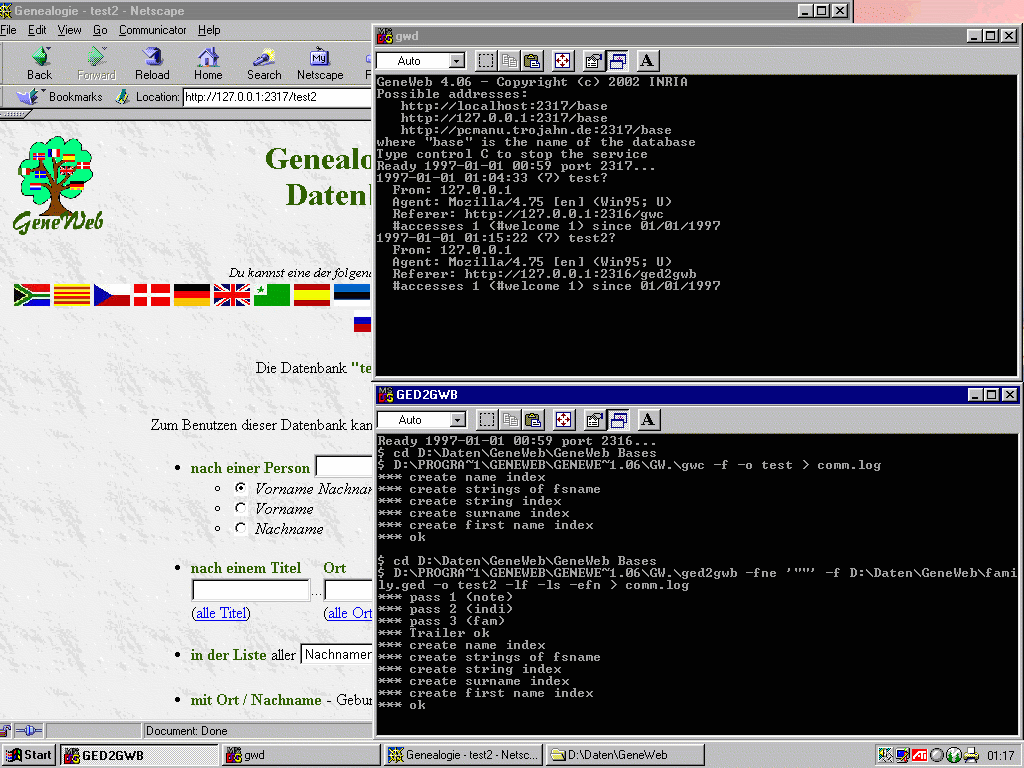Click the Ort input field

[348, 590]
